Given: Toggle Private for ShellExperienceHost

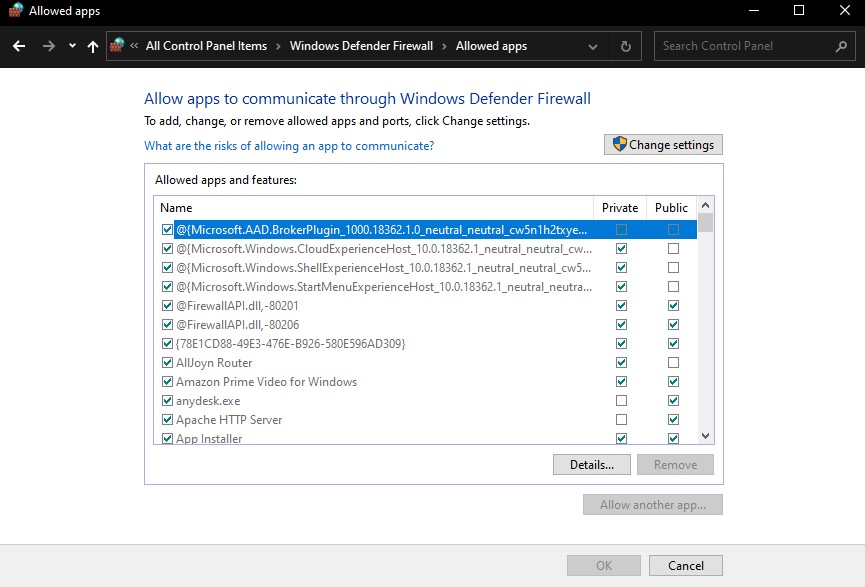Looking at the screenshot, I should 622,268.
